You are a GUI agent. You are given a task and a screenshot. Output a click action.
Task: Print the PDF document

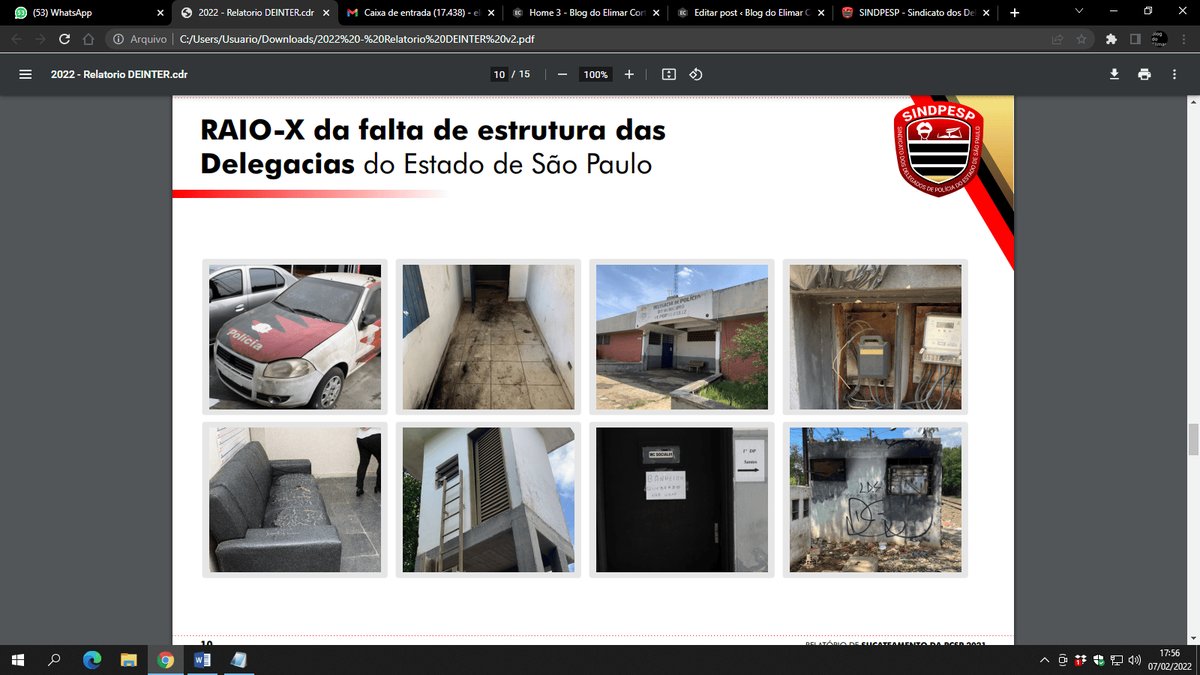point(1144,75)
